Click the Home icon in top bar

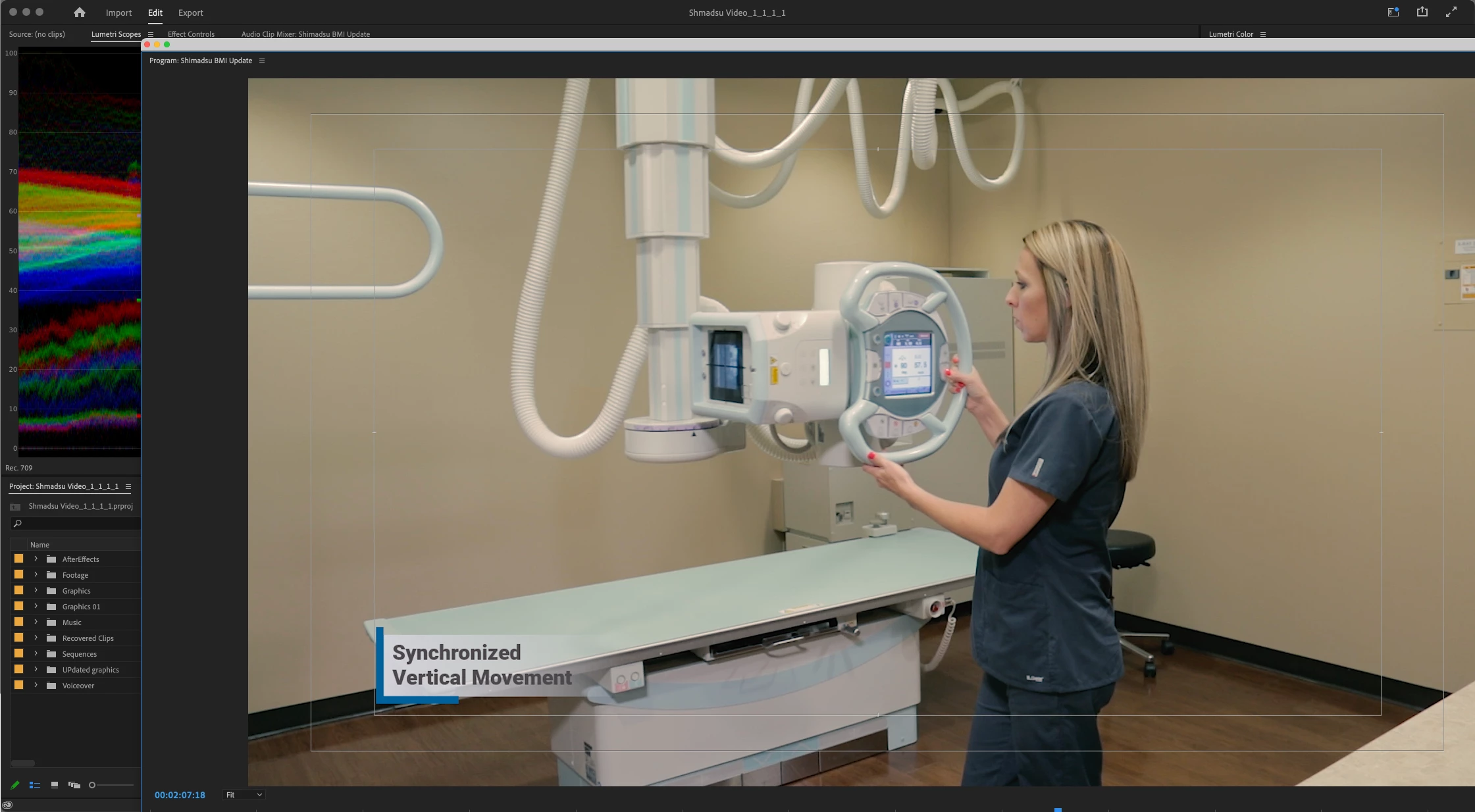80,13
